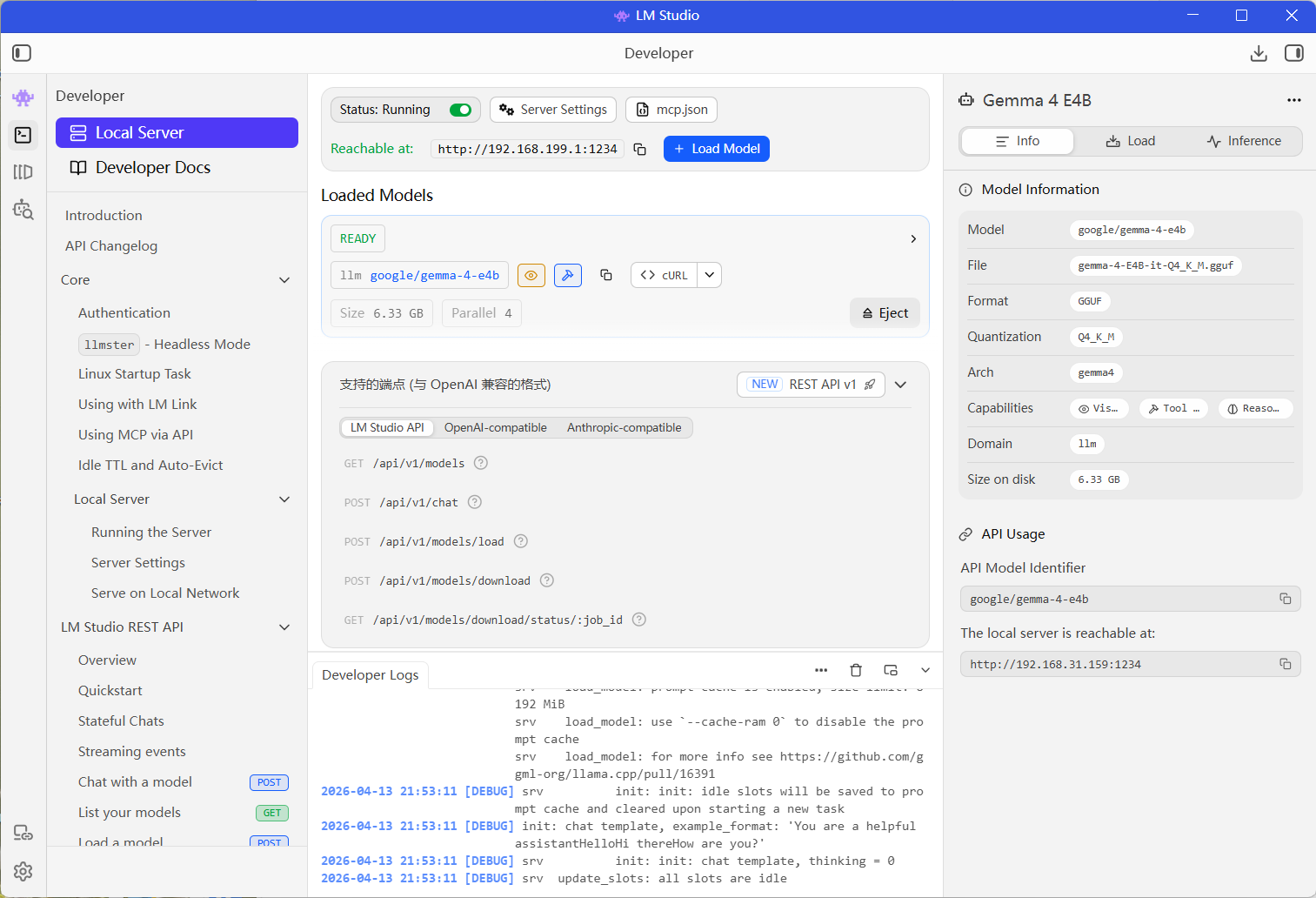The image size is (1316, 898).
Task: Open the Linux Startup Task page
Action: (x=135, y=374)
